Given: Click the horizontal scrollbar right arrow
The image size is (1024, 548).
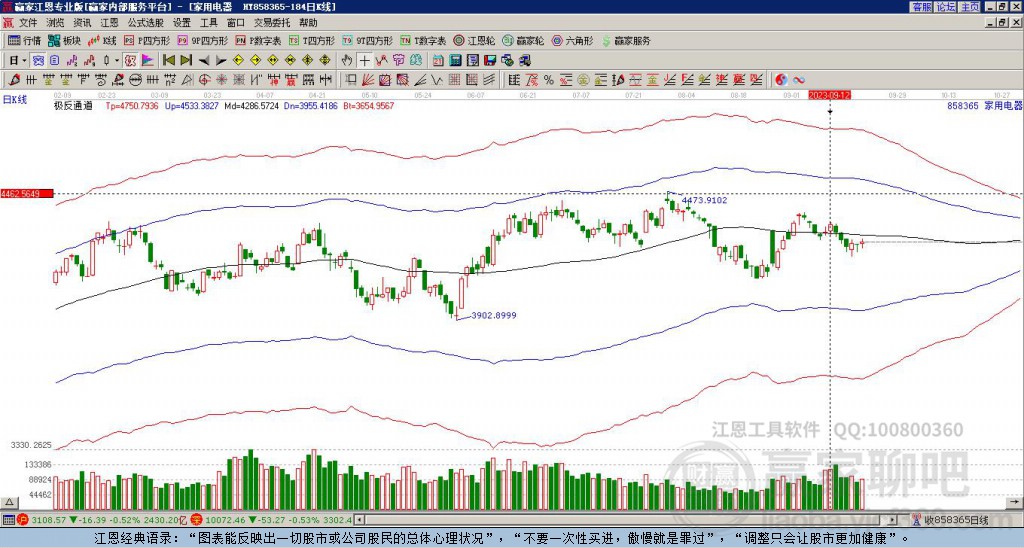Looking at the screenshot, I should click(x=893, y=520).
